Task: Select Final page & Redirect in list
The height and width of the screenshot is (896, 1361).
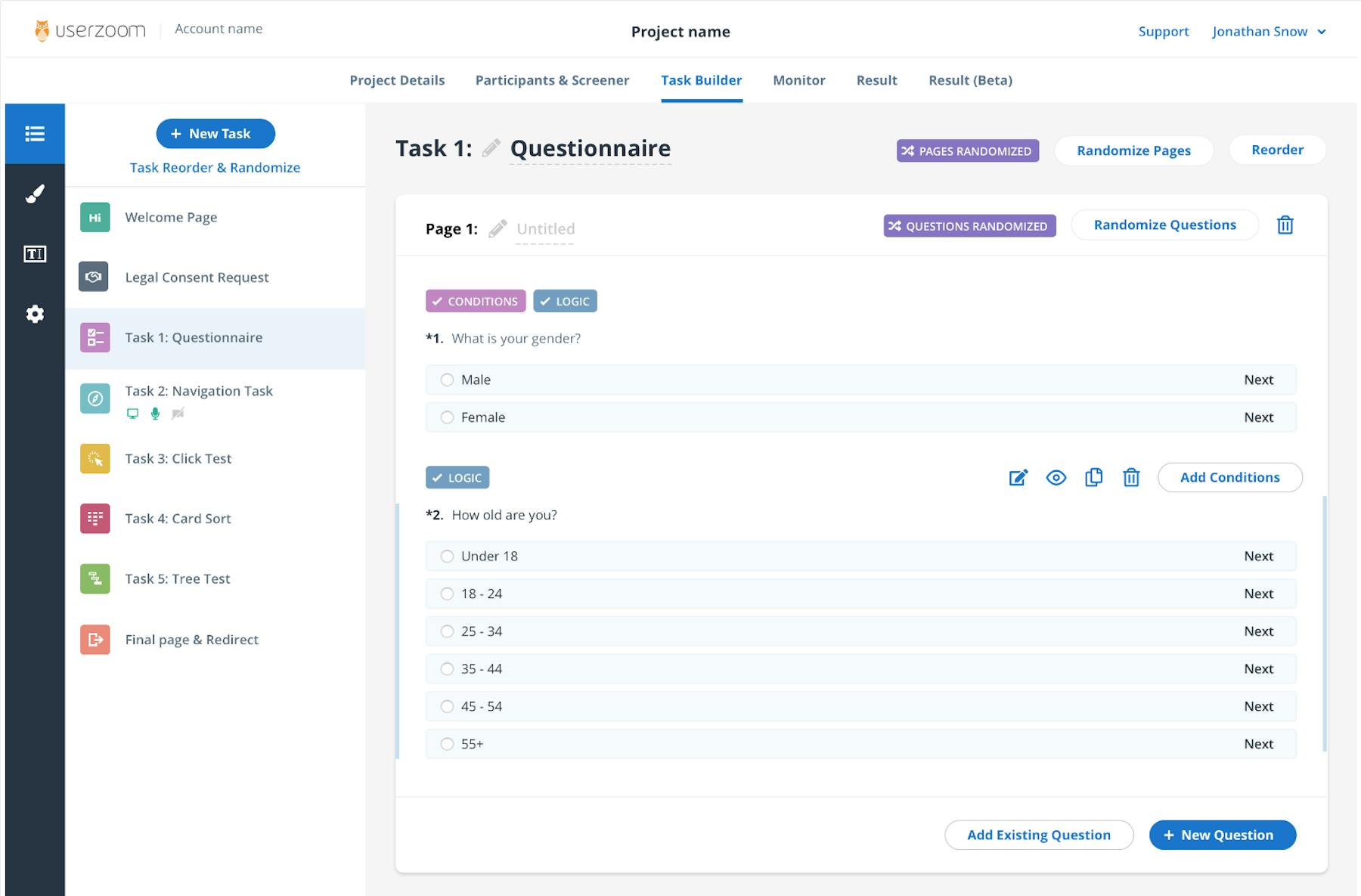Action: tap(215, 640)
